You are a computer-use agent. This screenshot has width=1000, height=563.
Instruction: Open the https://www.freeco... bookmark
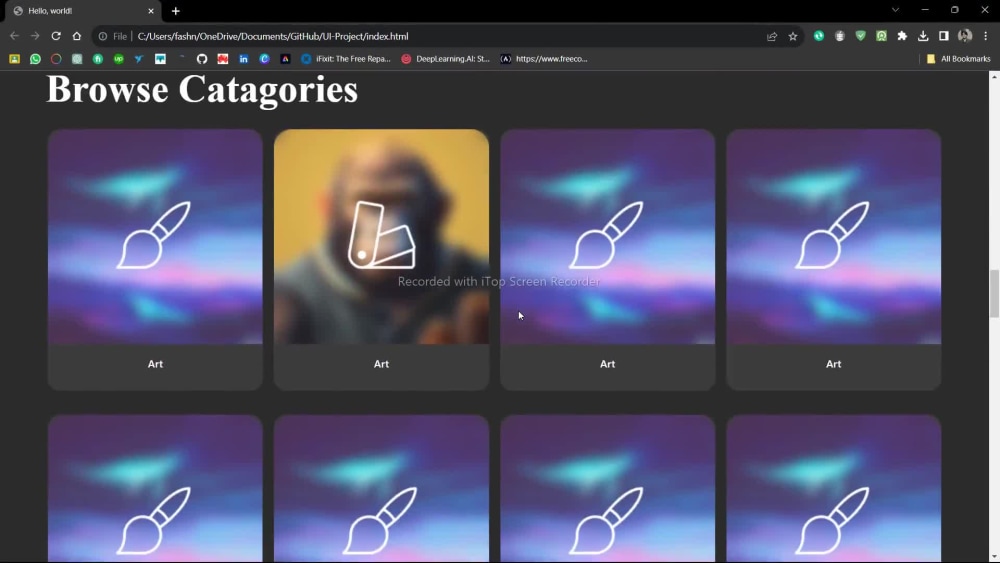pos(544,59)
